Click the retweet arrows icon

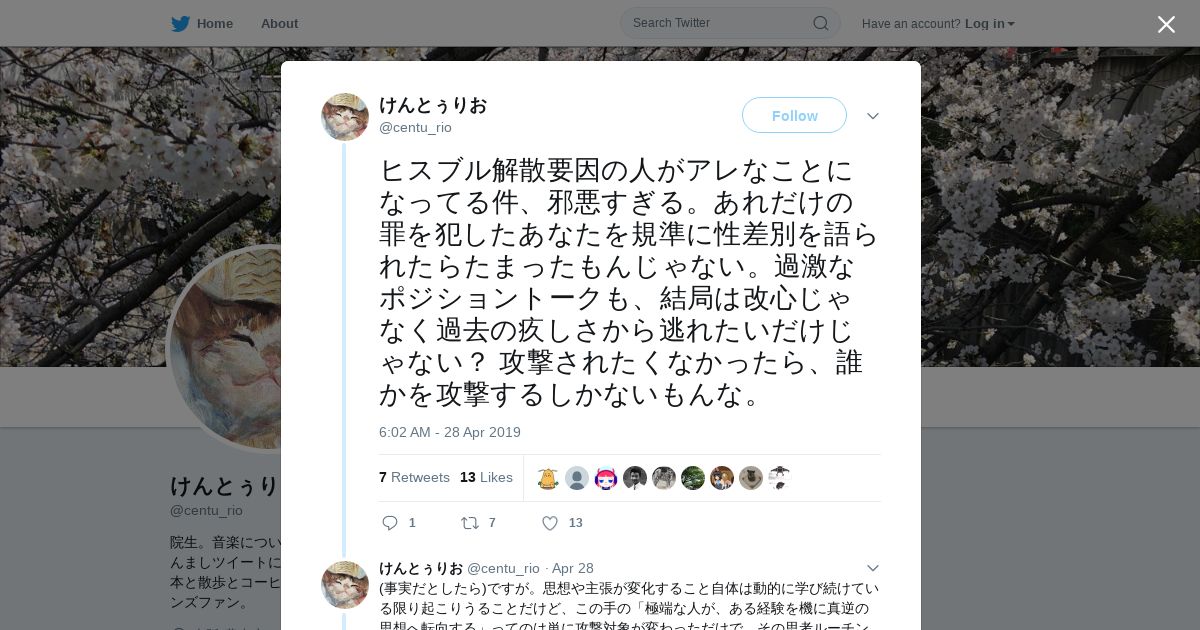click(x=470, y=523)
